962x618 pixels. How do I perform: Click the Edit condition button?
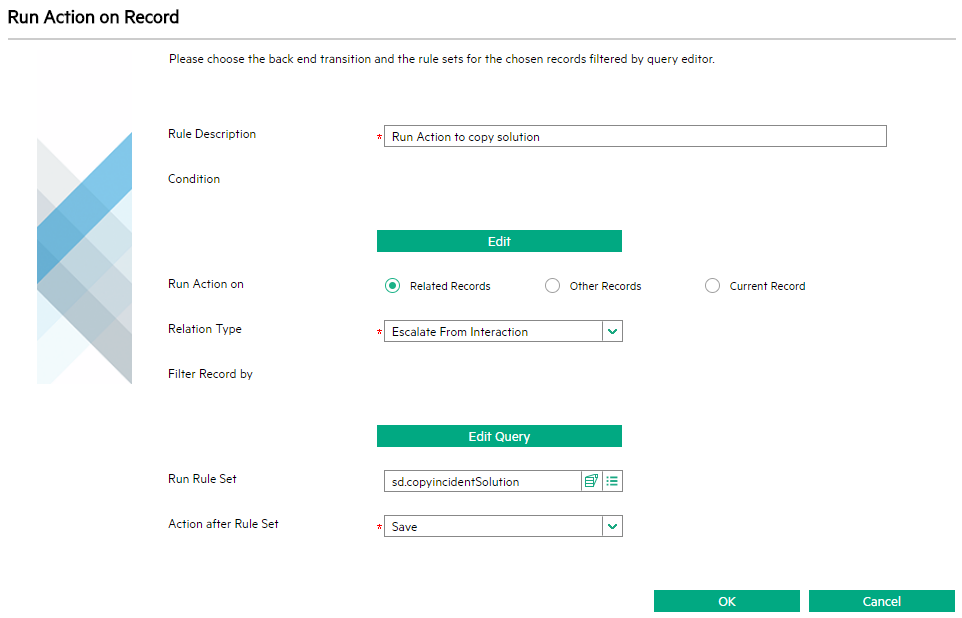point(499,241)
